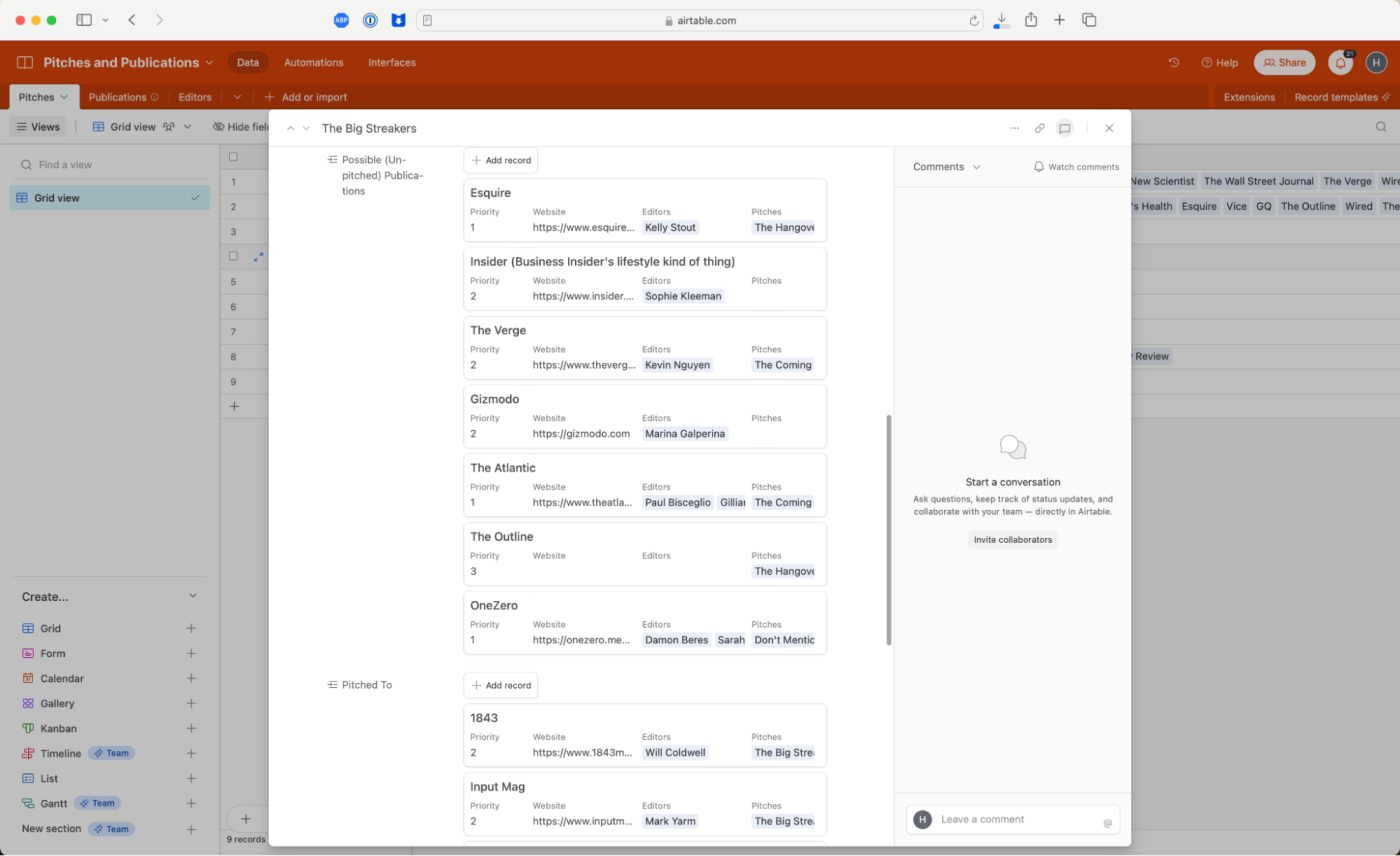Click the Share button
Screen dimensions: 1400x856
coord(1284,62)
